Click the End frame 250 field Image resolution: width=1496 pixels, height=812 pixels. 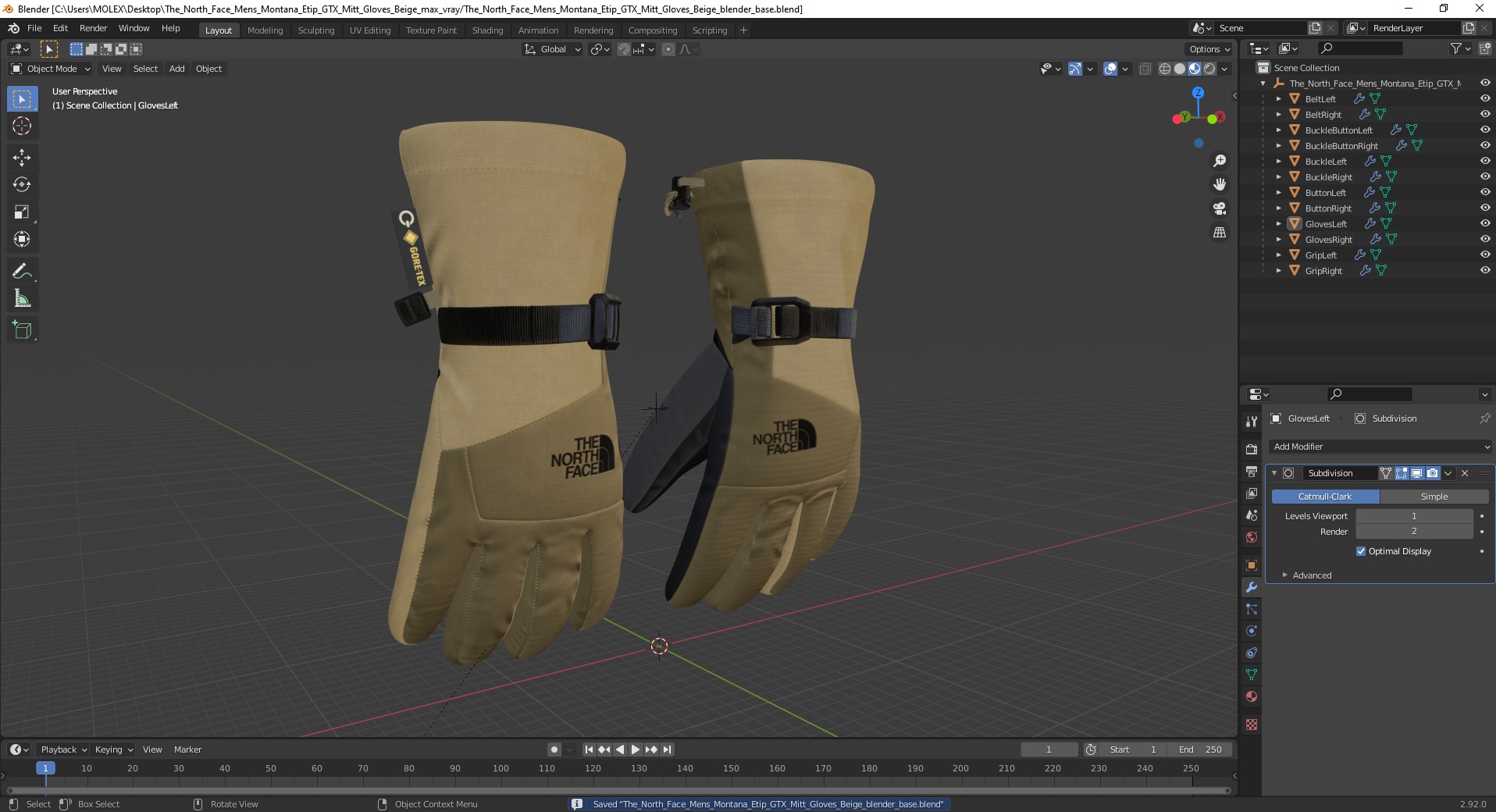[1200, 750]
